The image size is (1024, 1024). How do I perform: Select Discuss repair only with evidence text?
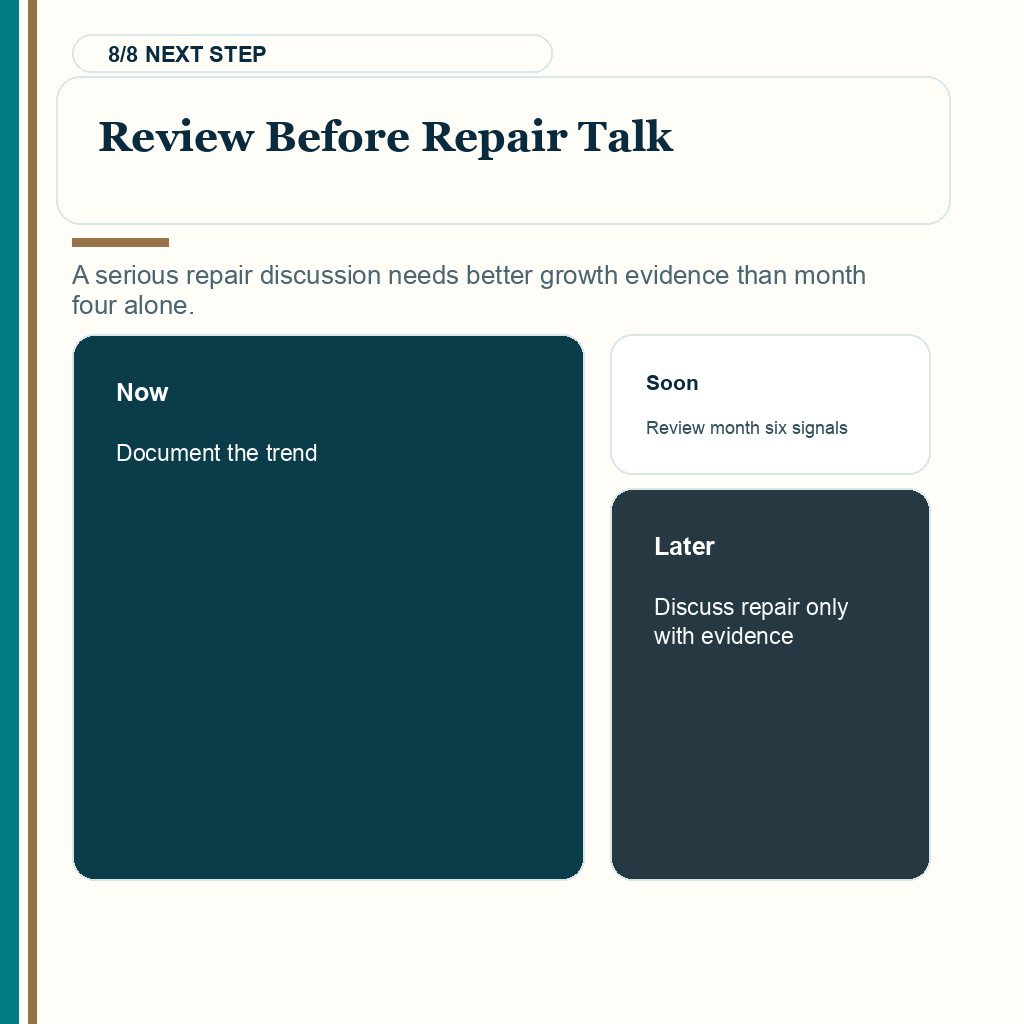pos(751,621)
